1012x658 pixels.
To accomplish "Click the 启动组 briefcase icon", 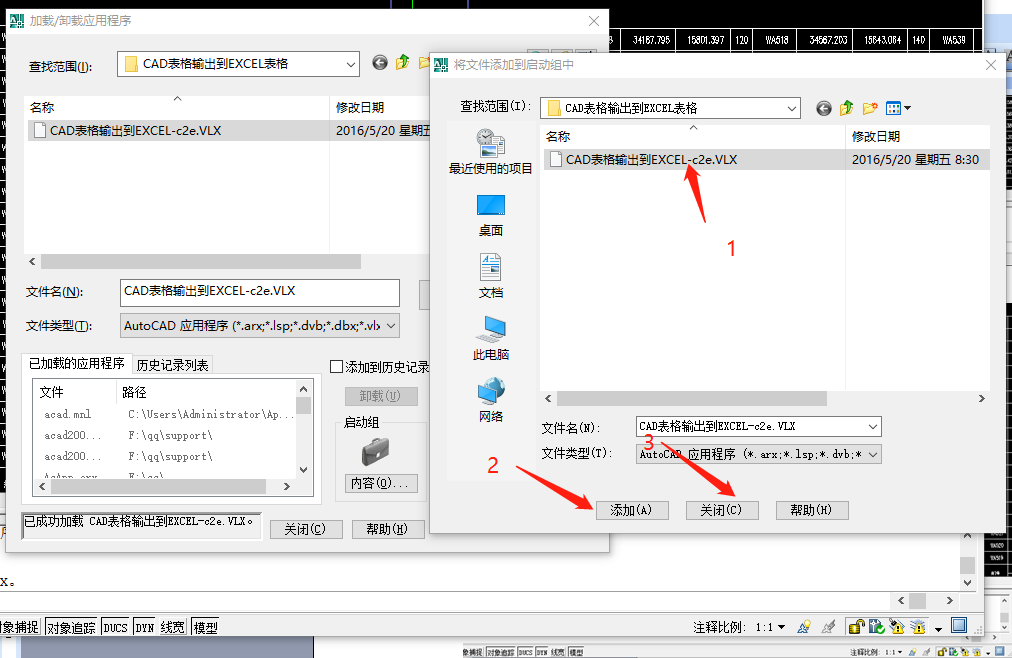I will coord(376,452).
